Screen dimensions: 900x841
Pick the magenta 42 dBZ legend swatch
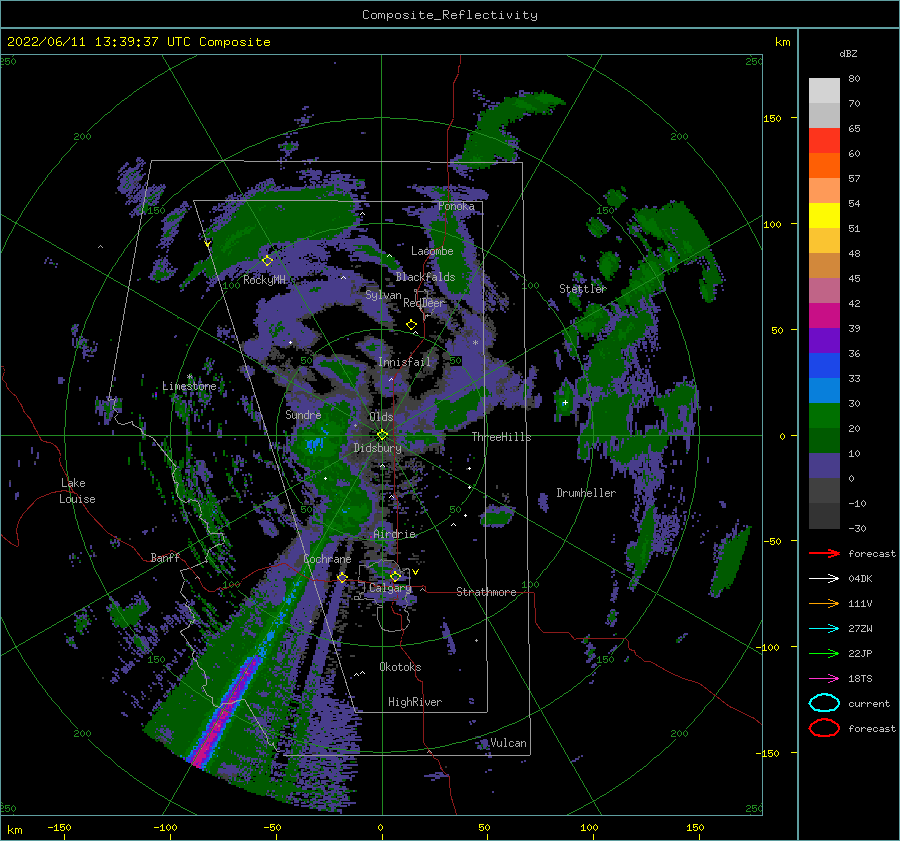click(824, 315)
